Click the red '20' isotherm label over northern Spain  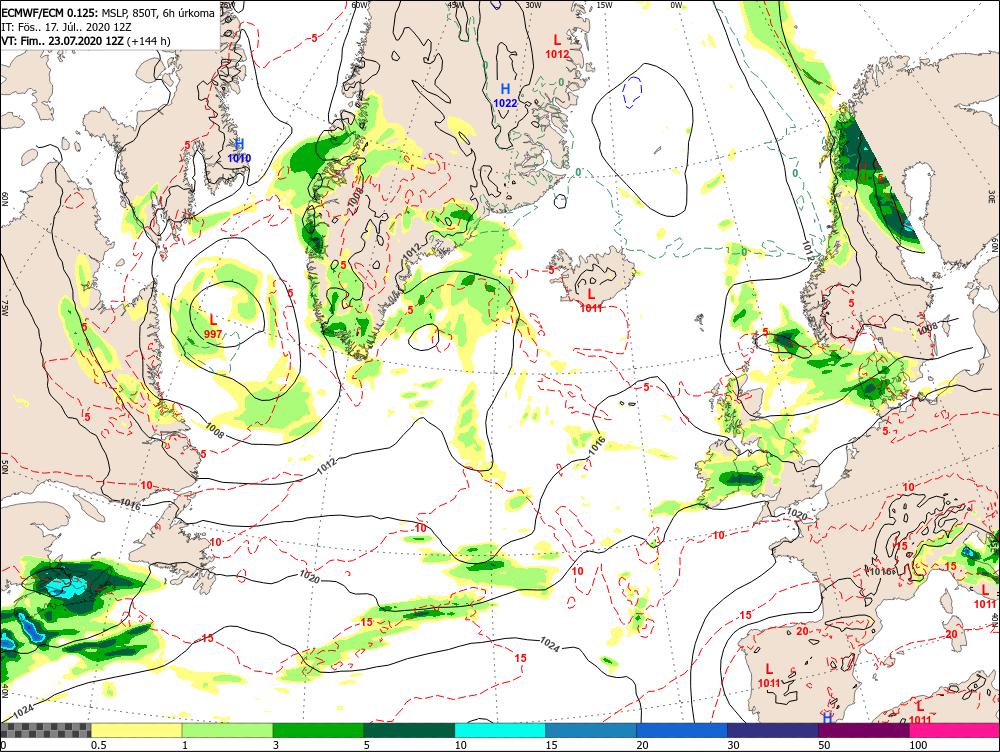pyautogui.click(x=802, y=631)
